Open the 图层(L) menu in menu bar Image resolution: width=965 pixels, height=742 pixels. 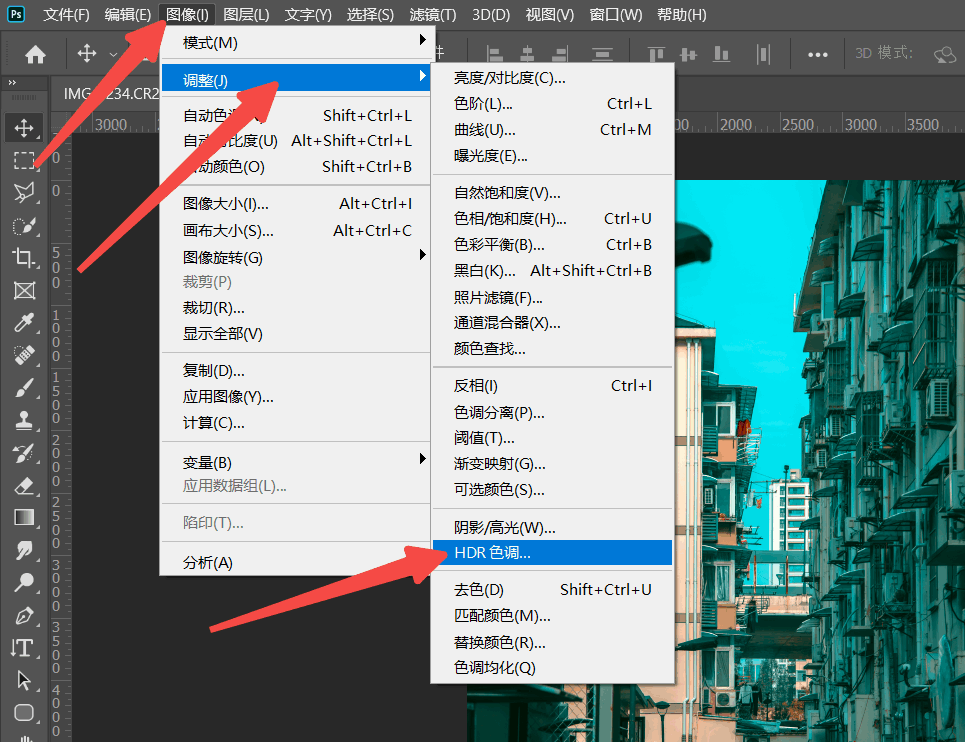[x=246, y=15]
